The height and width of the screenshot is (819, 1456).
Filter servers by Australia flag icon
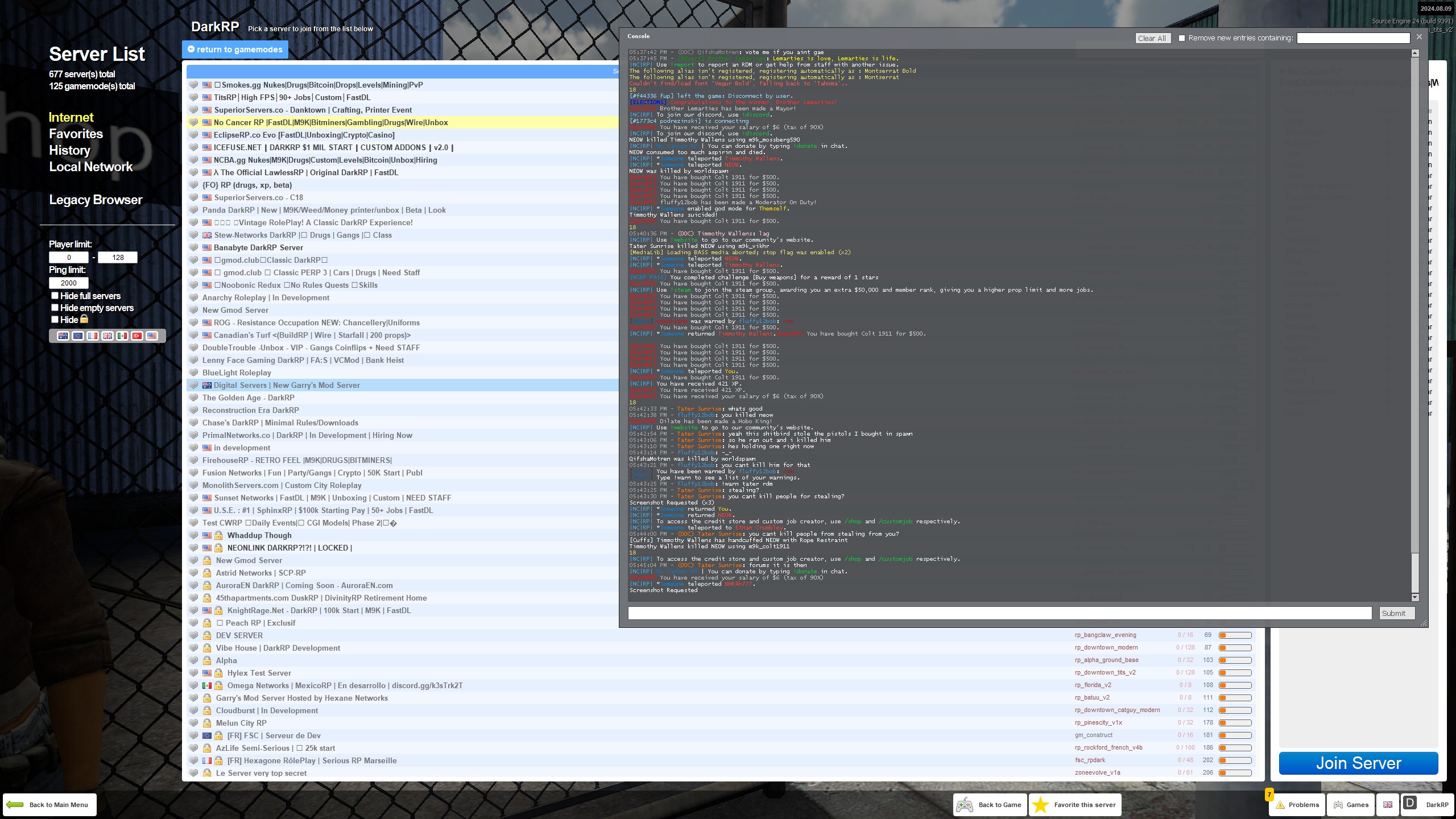(x=63, y=336)
